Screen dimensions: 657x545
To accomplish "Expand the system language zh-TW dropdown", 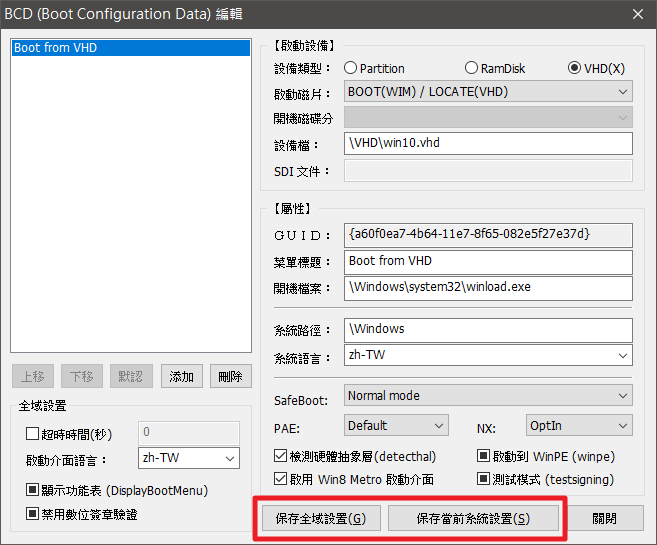I will [x=488, y=355].
